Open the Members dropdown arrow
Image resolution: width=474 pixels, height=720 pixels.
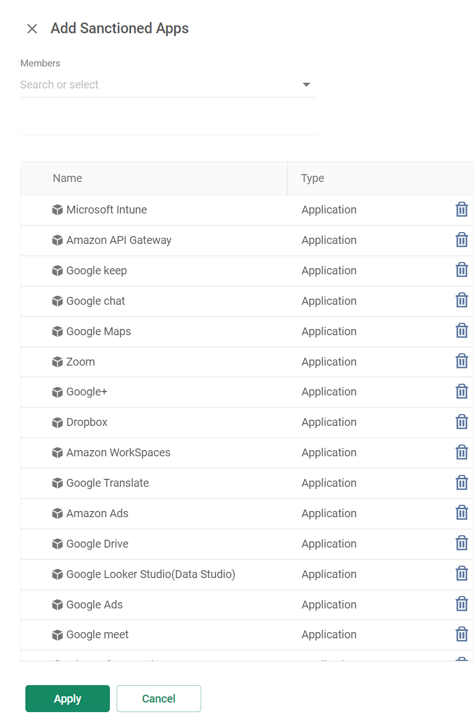tap(306, 84)
